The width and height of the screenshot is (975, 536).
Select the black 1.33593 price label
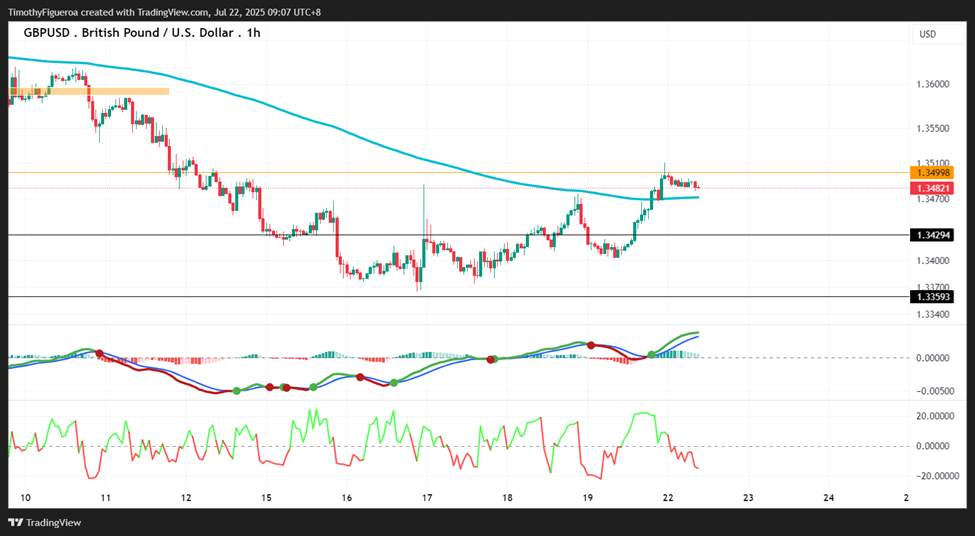tap(930, 297)
